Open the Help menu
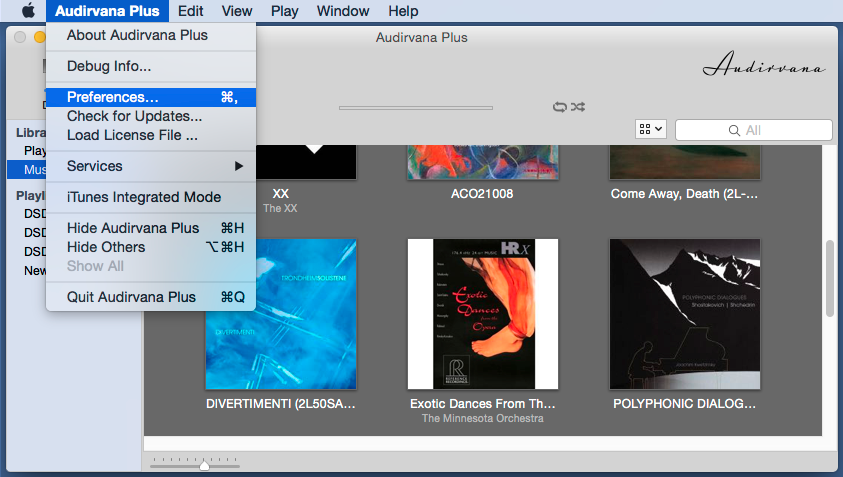This screenshot has height=477, width=843. [403, 11]
